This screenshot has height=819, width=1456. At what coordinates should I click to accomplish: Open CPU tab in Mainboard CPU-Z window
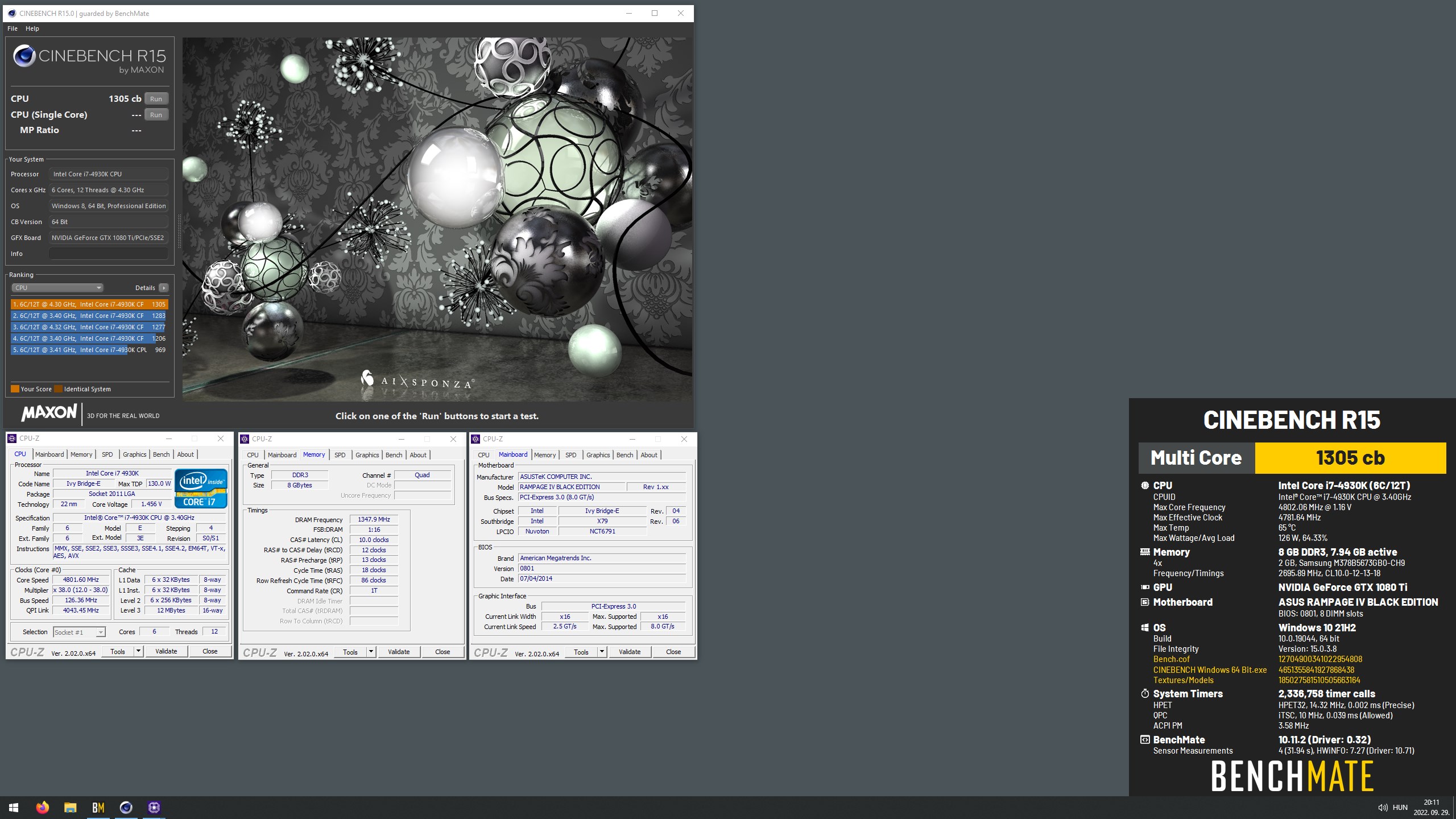pyautogui.click(x=483, y=455)
